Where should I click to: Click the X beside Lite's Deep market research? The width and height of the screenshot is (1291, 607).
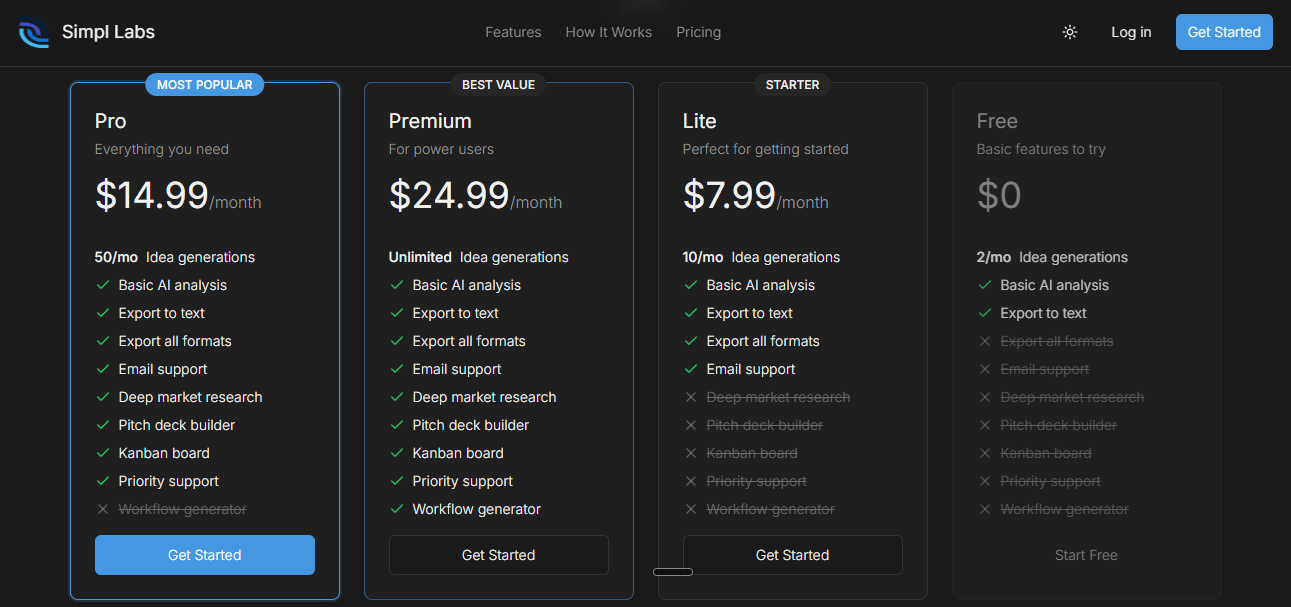pyautogui.click(x=689, y=397)
